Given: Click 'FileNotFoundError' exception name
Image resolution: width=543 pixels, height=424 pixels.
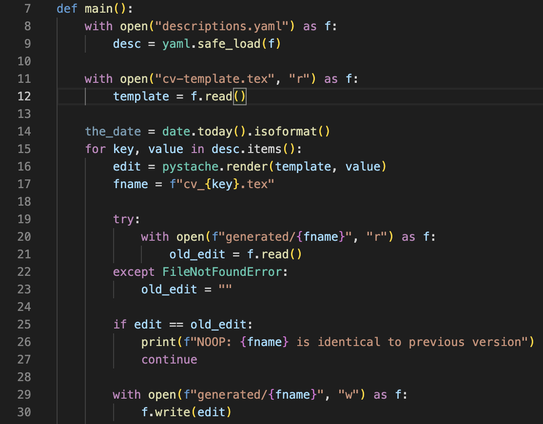Looking at the screenshot, I should coord(222,272).
